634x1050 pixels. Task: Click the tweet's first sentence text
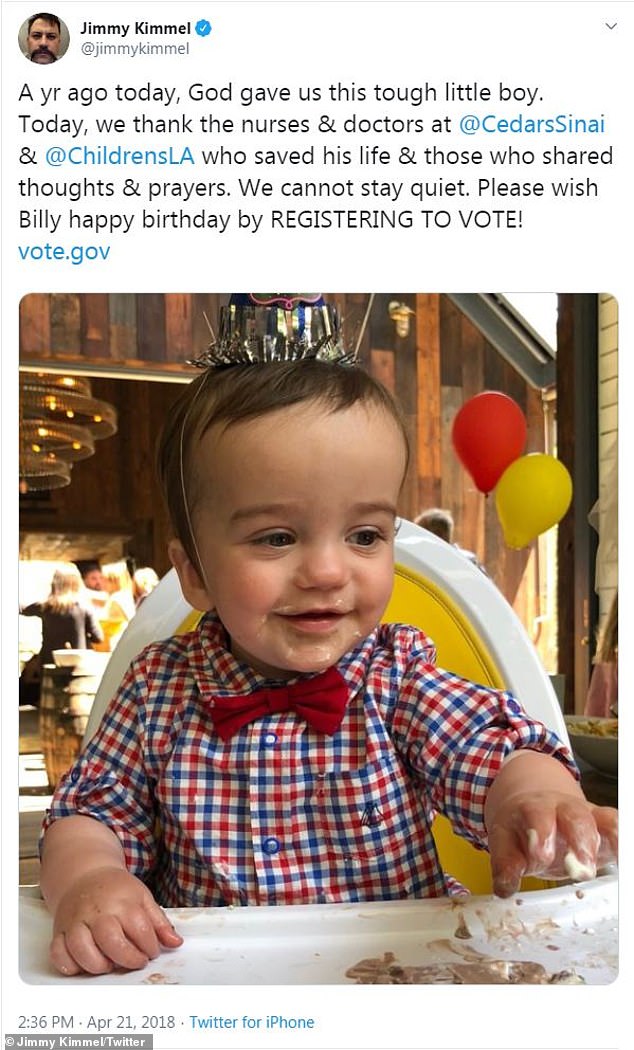(x=281, y=92)
